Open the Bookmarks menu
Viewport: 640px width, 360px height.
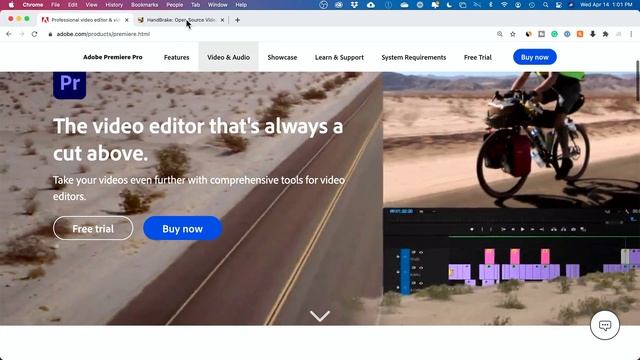click(144, 5)
